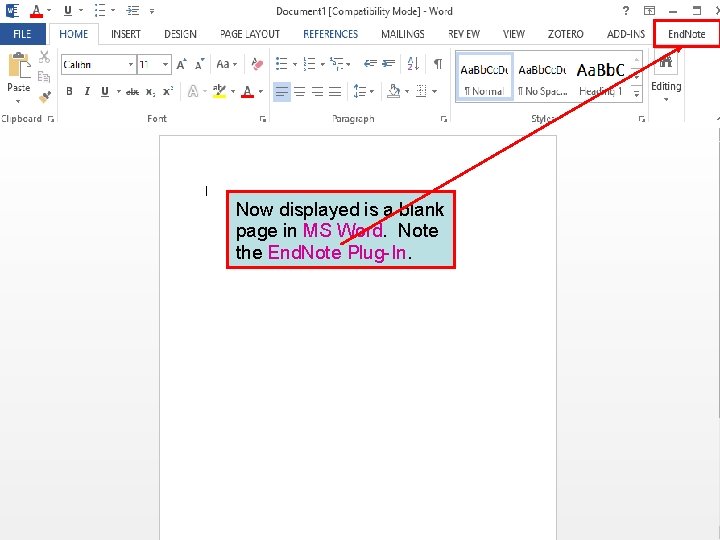720x540 pixels.
Task: Open Clipboard pane launcher
Action: [51, 119]
